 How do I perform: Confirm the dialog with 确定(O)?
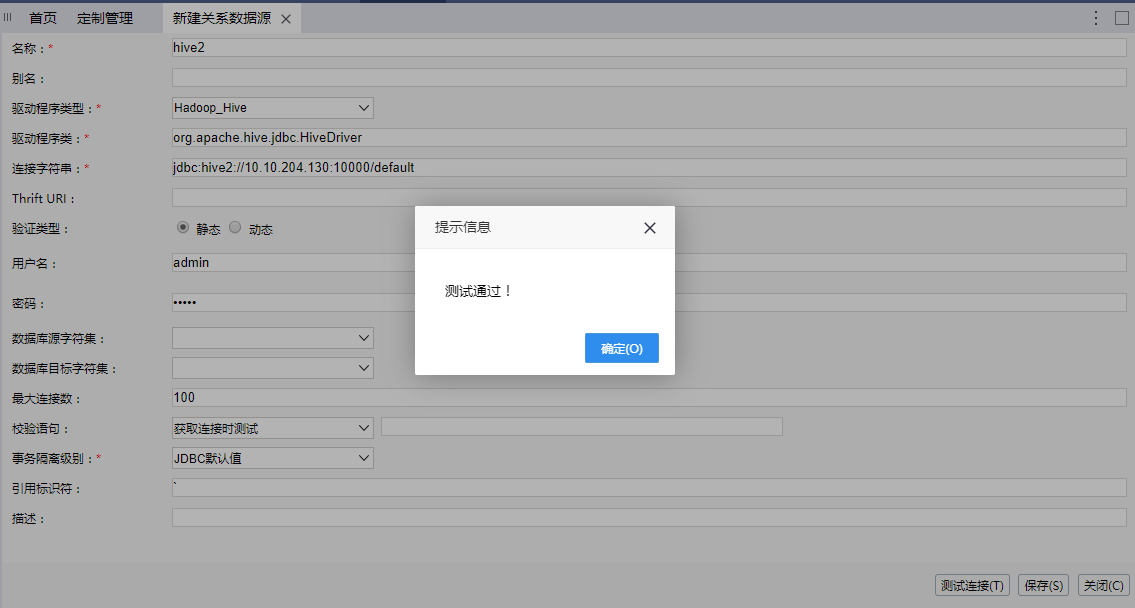622,348
